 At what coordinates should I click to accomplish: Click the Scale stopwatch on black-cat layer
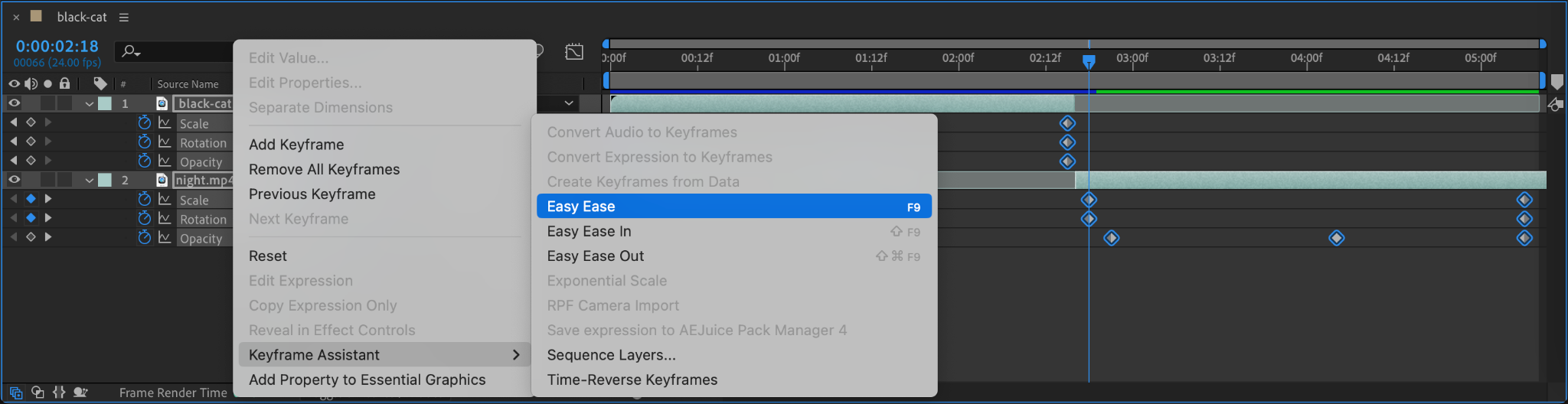click(144, 122)
